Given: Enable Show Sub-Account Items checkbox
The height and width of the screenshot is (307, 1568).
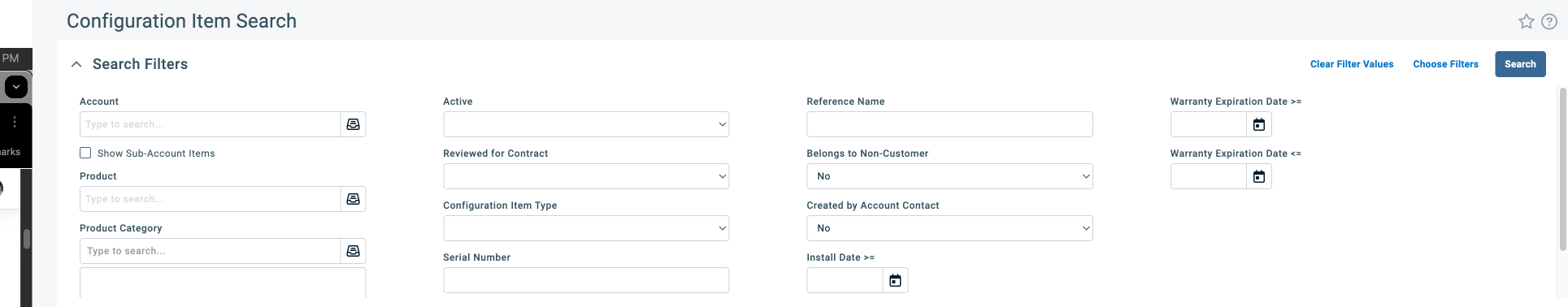Looking at the screenshot, I should tap(85, 153).
